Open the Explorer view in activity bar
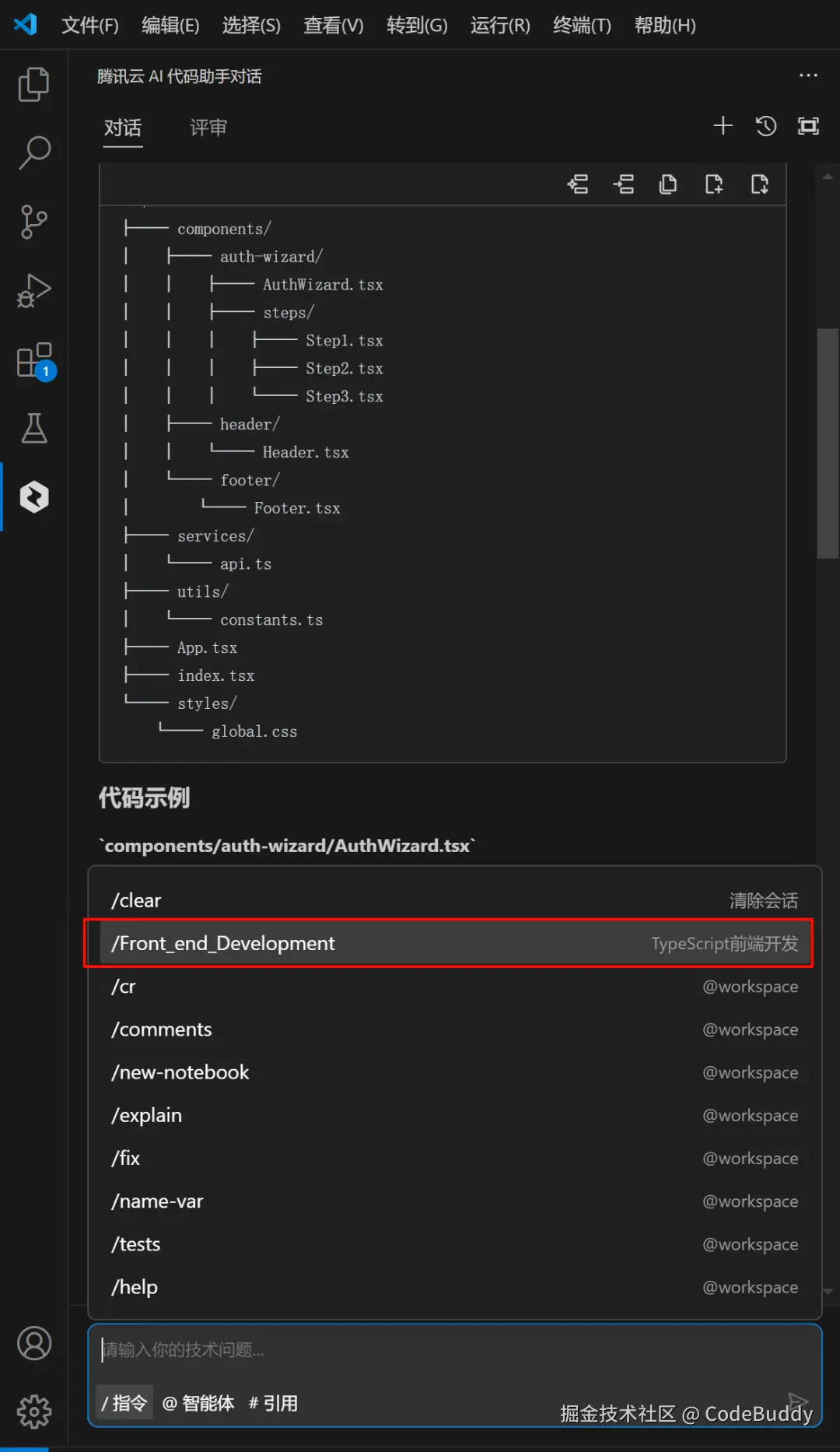Screen dimensions: 840x1452 click(x=33, y=84)
